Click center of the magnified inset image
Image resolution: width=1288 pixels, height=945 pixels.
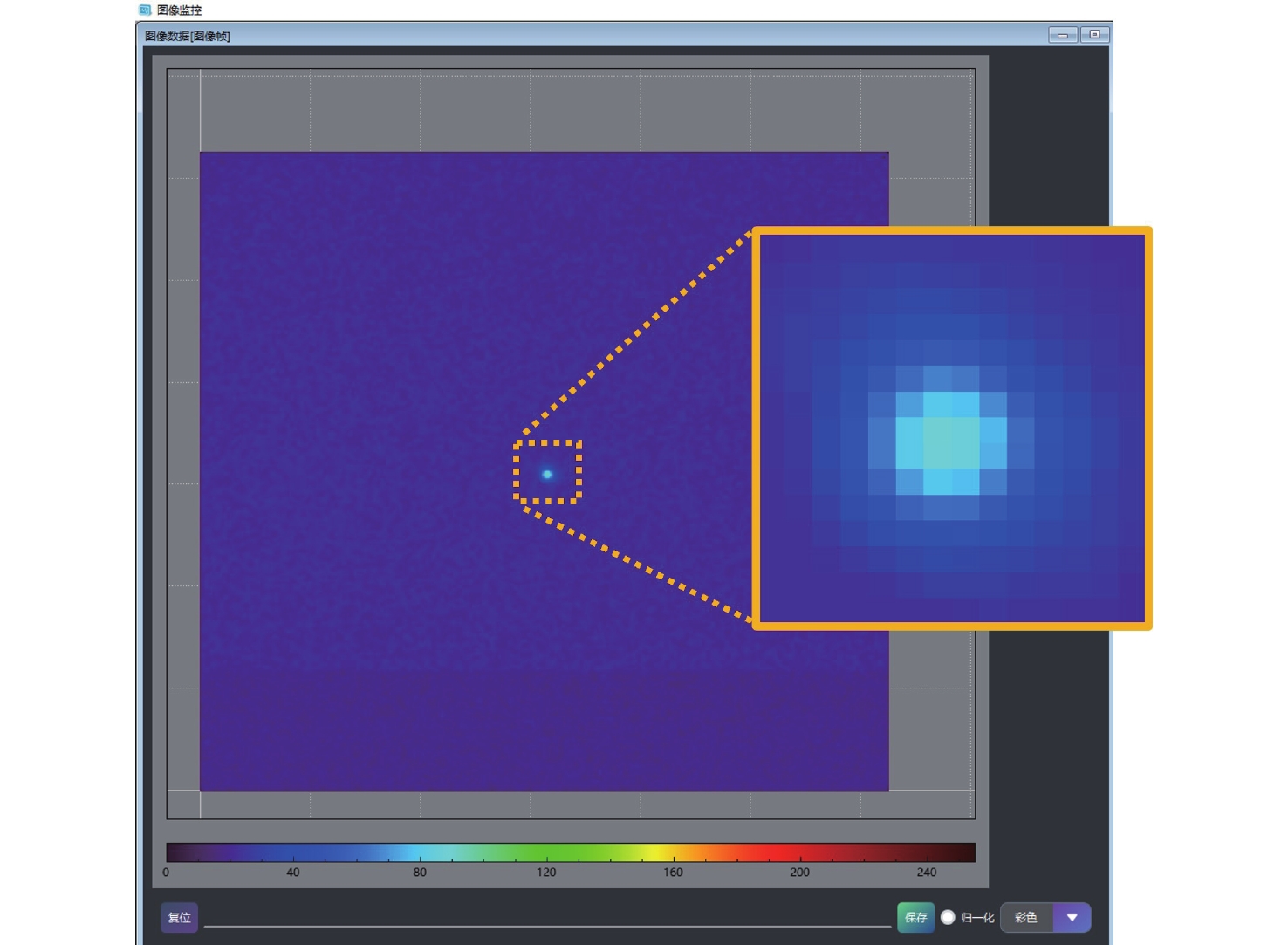click(x=952, y=428)
